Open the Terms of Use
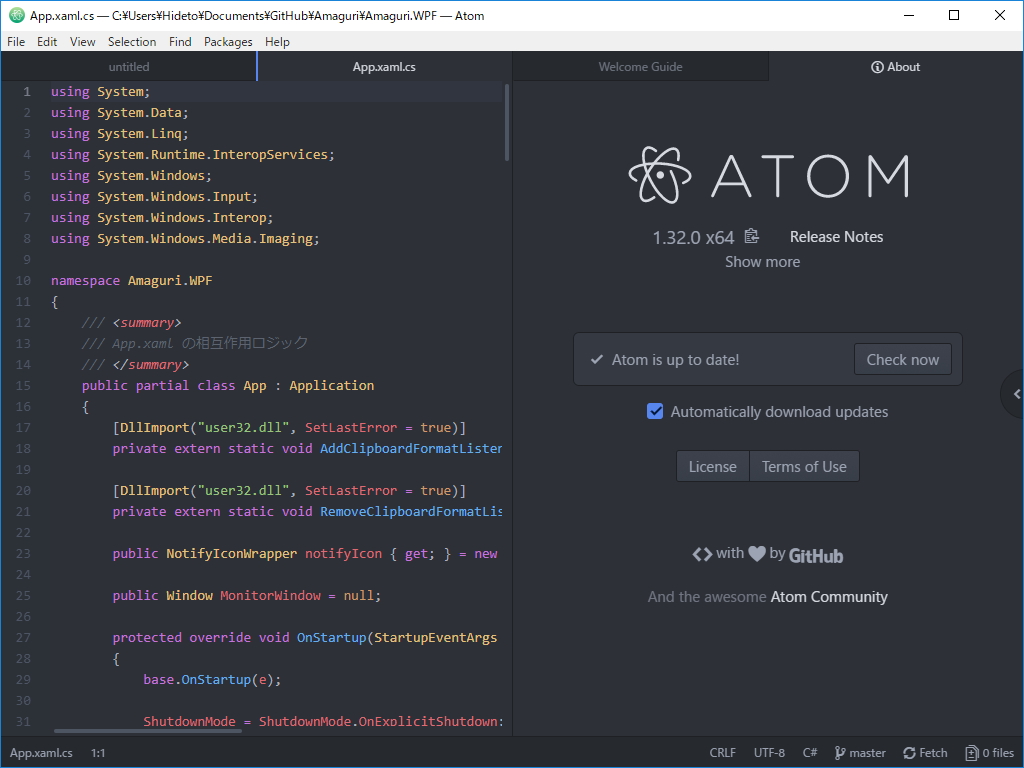Image resolution: width=1024 pixels, height=768 pixels. coord(803,465)
